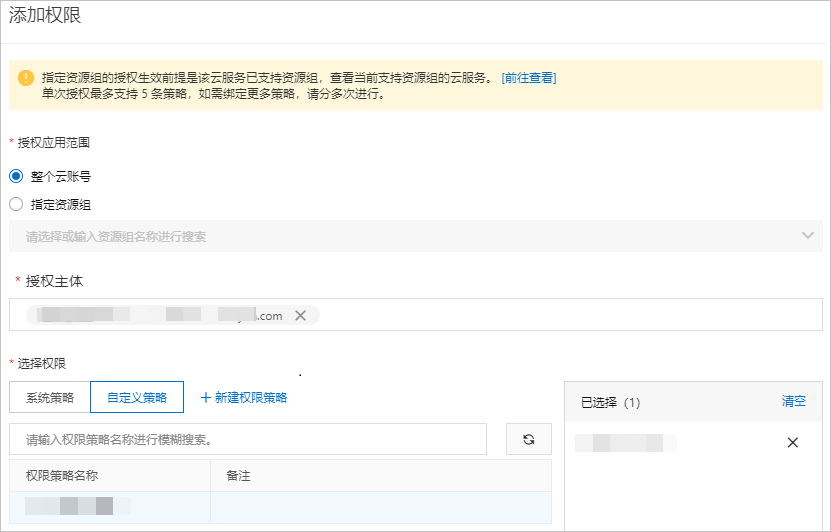Click the plus icon beside 新建权限策略
This screenshot has width=831, height=532.
point(206,398)
